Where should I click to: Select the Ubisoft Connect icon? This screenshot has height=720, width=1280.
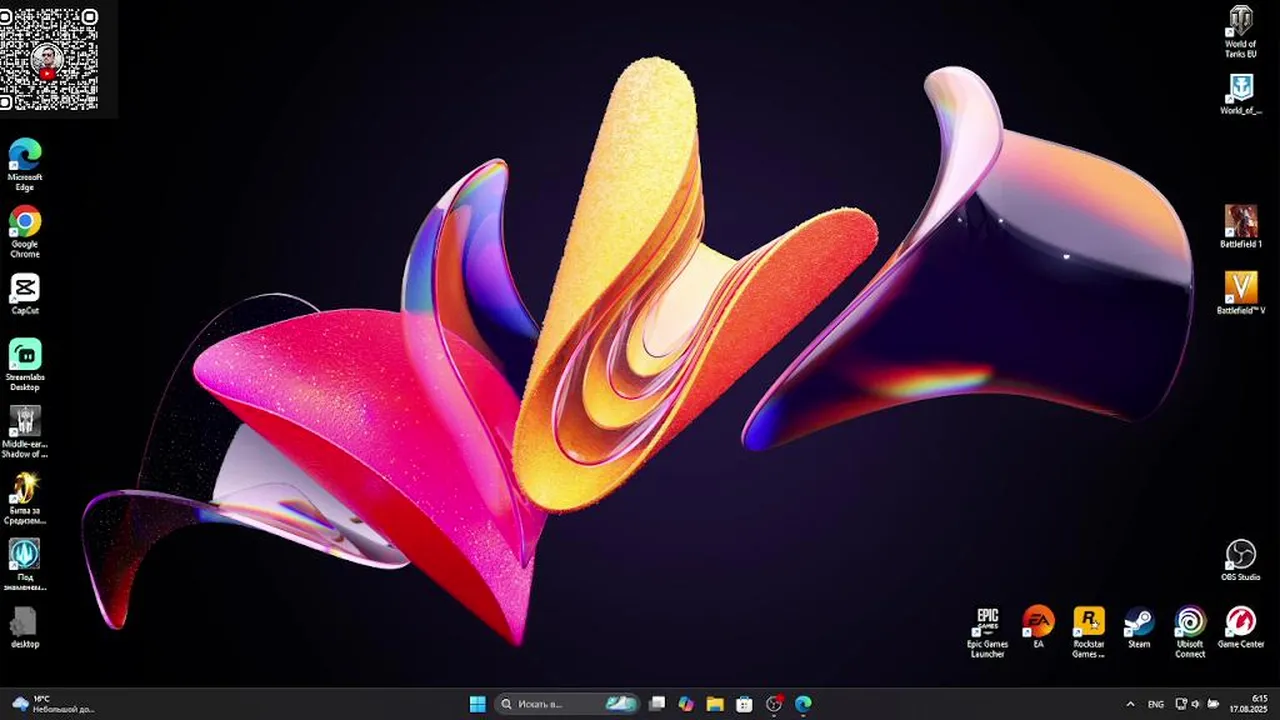(x=1190, y=632)
